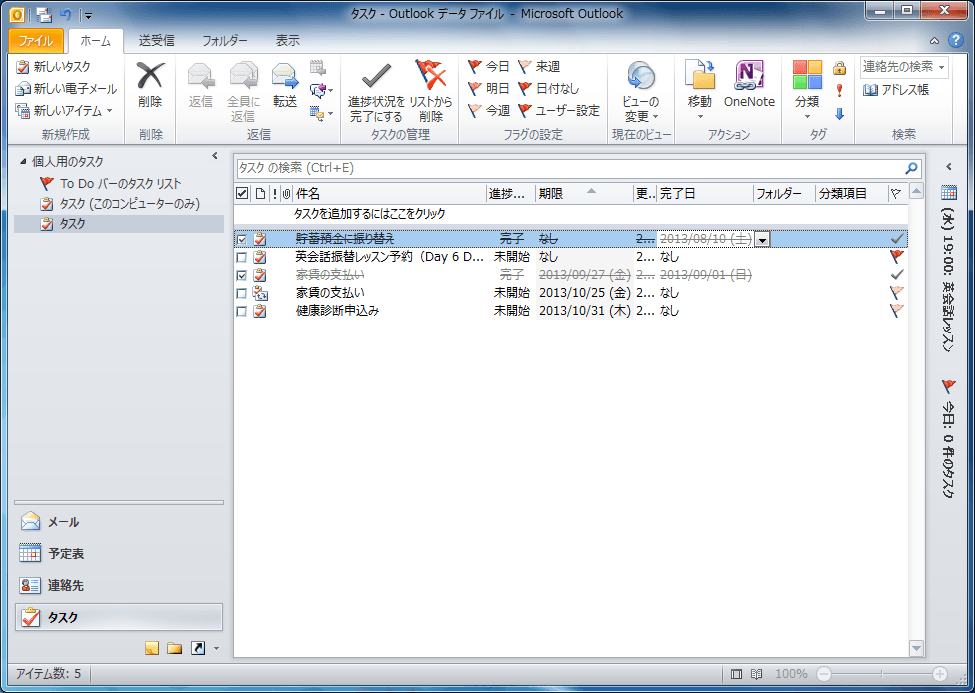Click the zoom in plus button

tap(940, 674)
